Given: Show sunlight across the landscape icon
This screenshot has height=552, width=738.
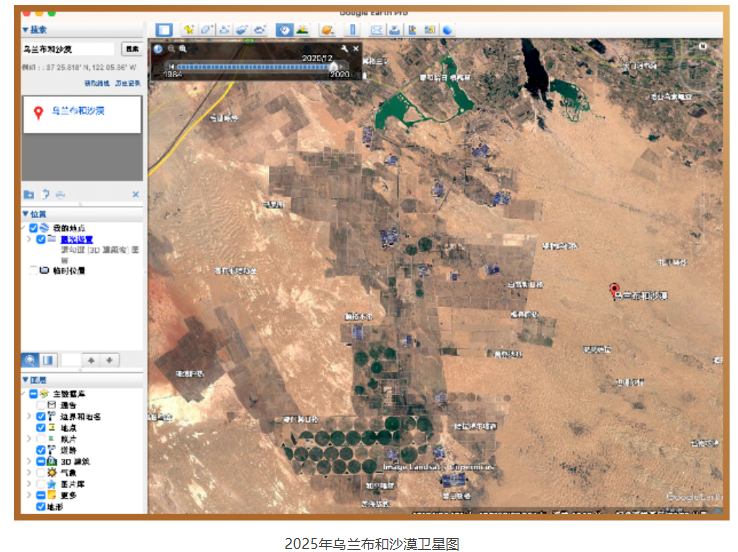Looking at the screenshot, I should coord(302,30).
